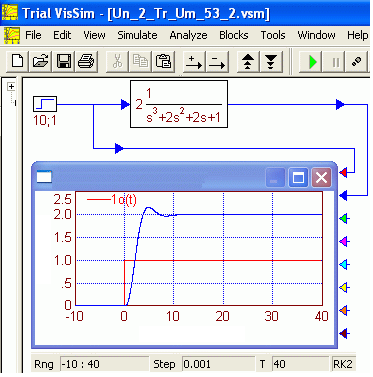This screenshot has height=377, width=373.
Task: Print the diagram with the printer icon
Action: point(86,61)
